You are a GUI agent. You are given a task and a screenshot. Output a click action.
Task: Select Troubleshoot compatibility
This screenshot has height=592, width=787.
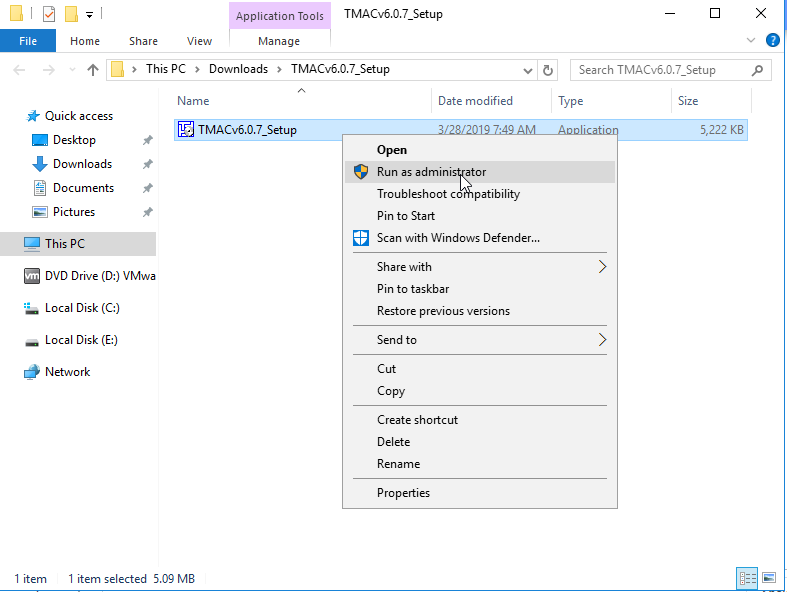click(x=479, y=194)
